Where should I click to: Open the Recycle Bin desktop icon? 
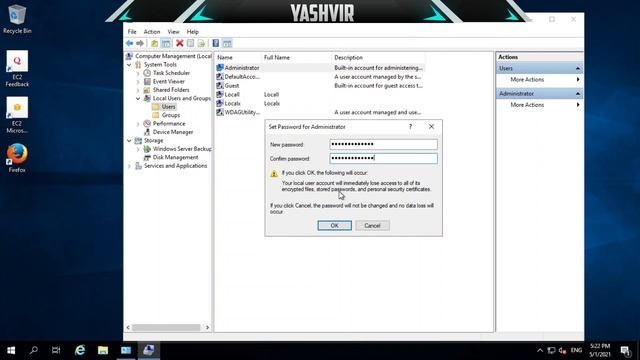click(x=17, y=19)
